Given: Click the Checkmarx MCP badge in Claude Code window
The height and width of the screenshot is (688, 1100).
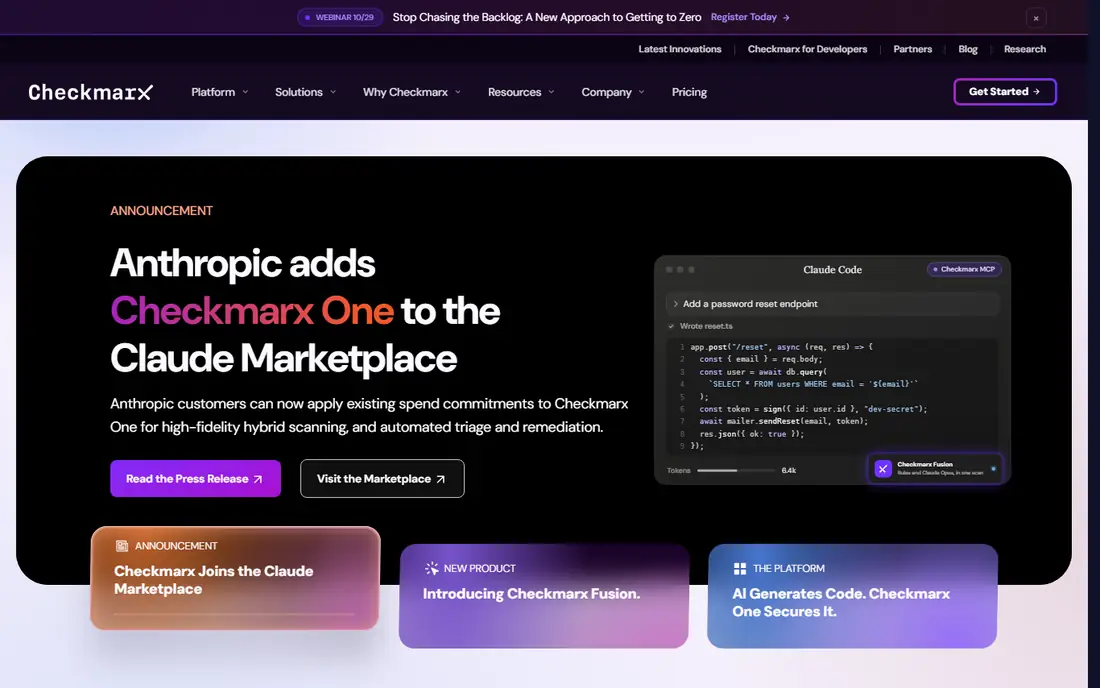Looking at the screenshot, I should coord(965,269).
